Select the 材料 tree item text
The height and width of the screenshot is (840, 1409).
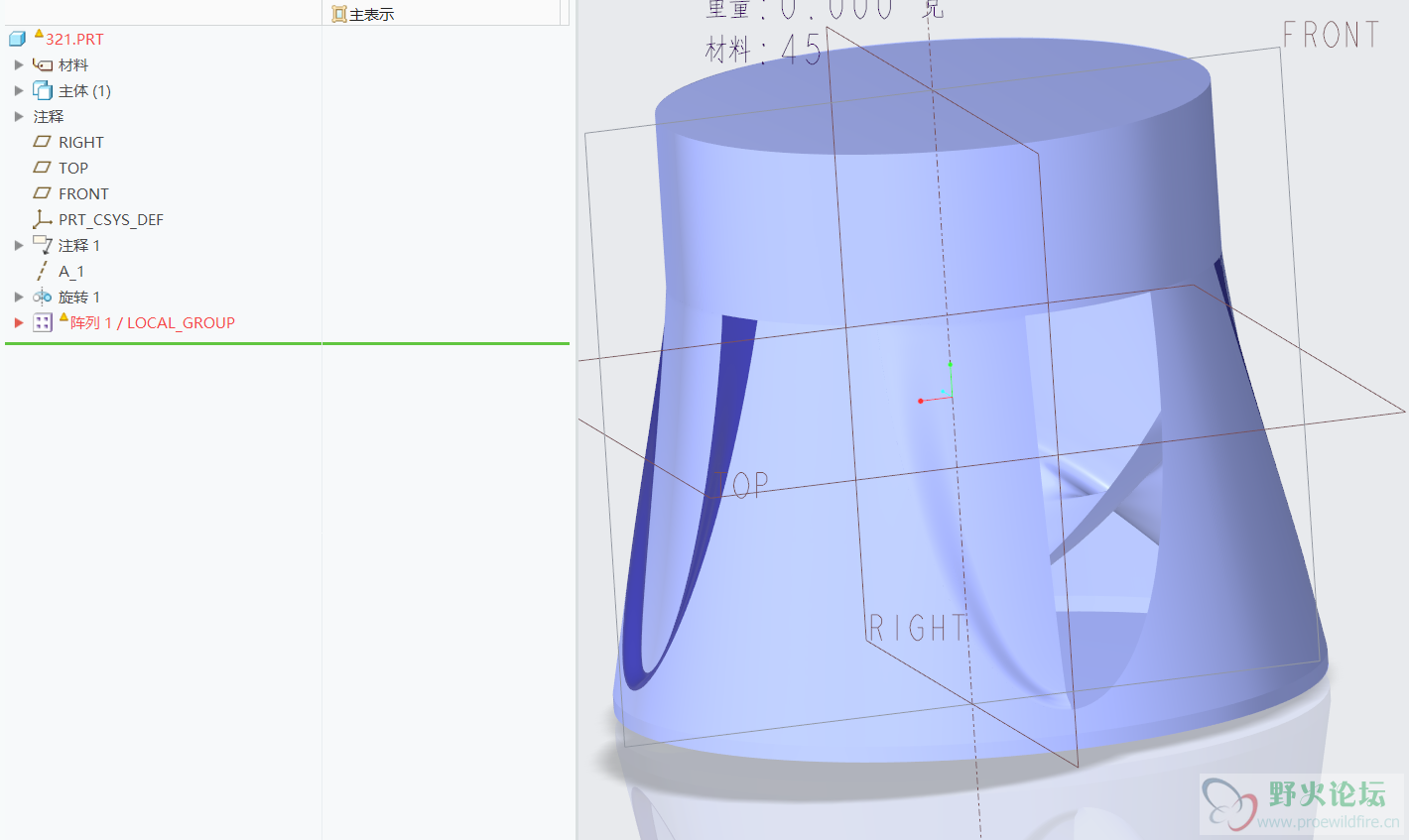(x=73, y=65)
